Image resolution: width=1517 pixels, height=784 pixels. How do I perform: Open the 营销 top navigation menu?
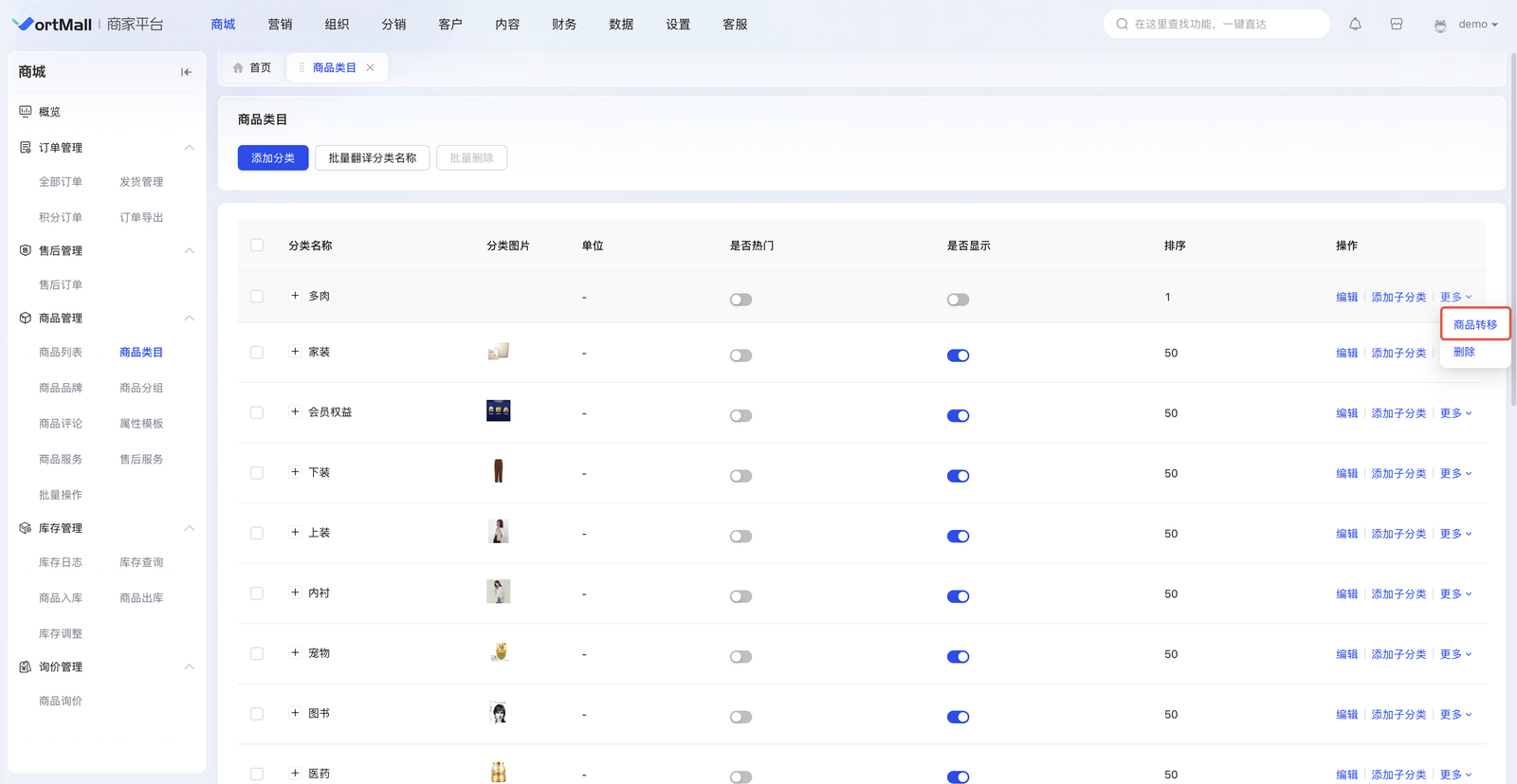(x=280, y=25)
